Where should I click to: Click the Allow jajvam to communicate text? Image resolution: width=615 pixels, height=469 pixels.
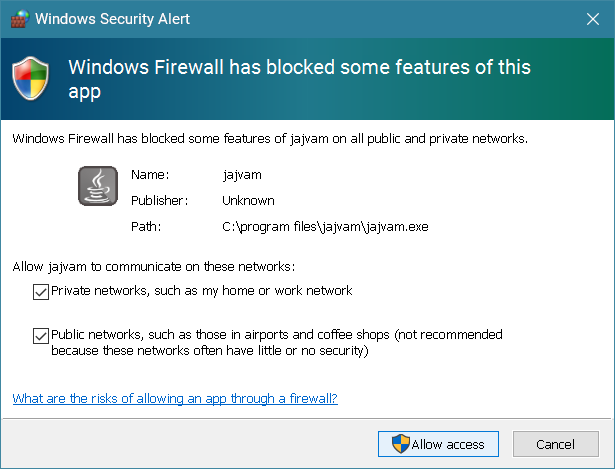(154, 267)
